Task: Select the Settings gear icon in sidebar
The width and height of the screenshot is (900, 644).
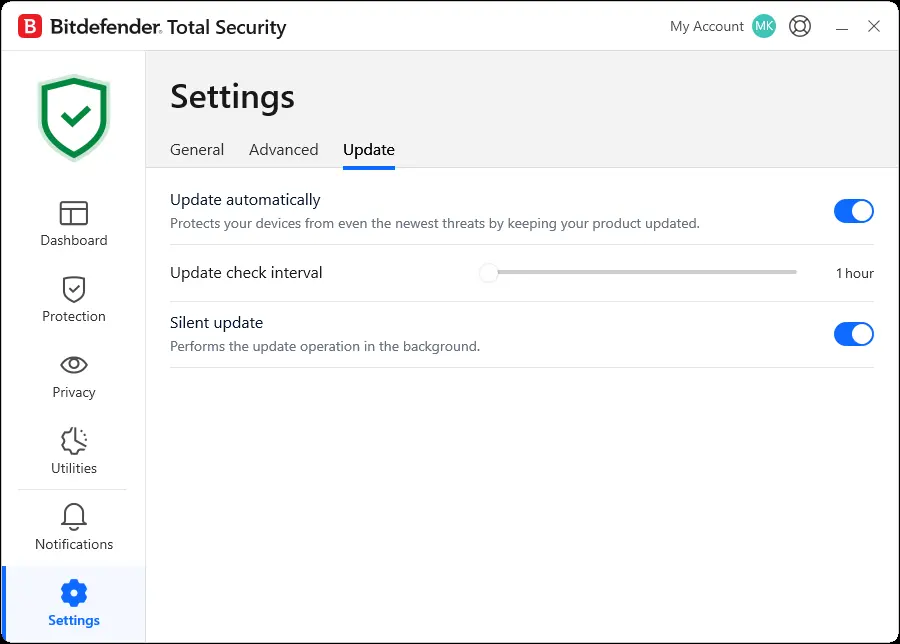Action: (x=73, y=593)
